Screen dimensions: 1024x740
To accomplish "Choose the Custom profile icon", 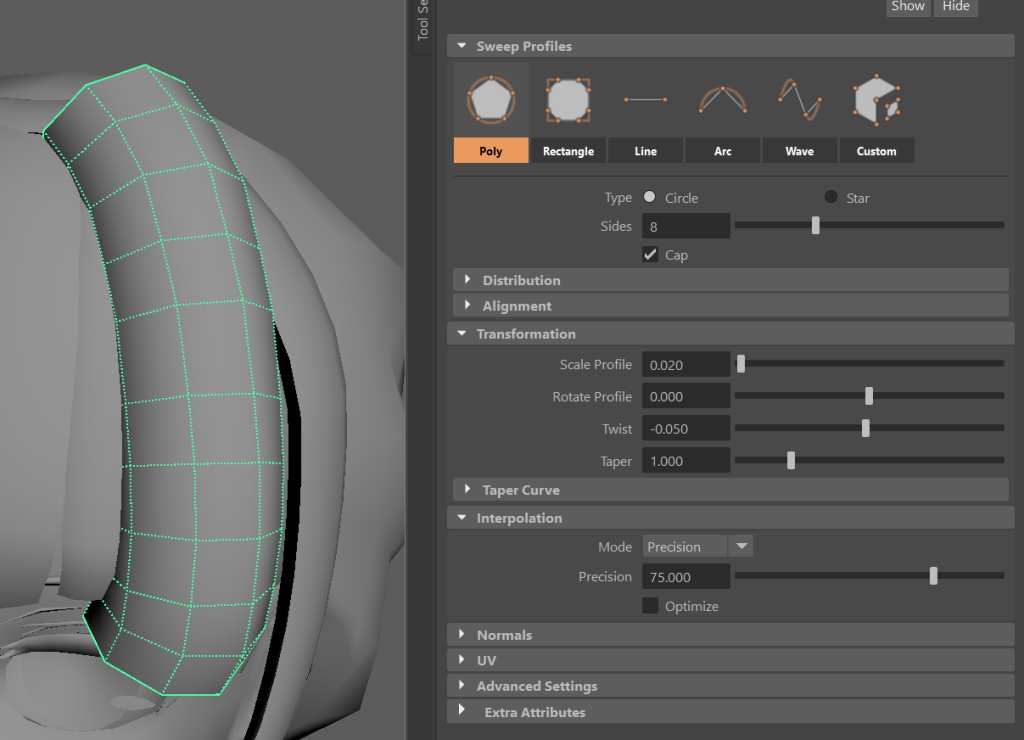I will click(x=876, y=100).
